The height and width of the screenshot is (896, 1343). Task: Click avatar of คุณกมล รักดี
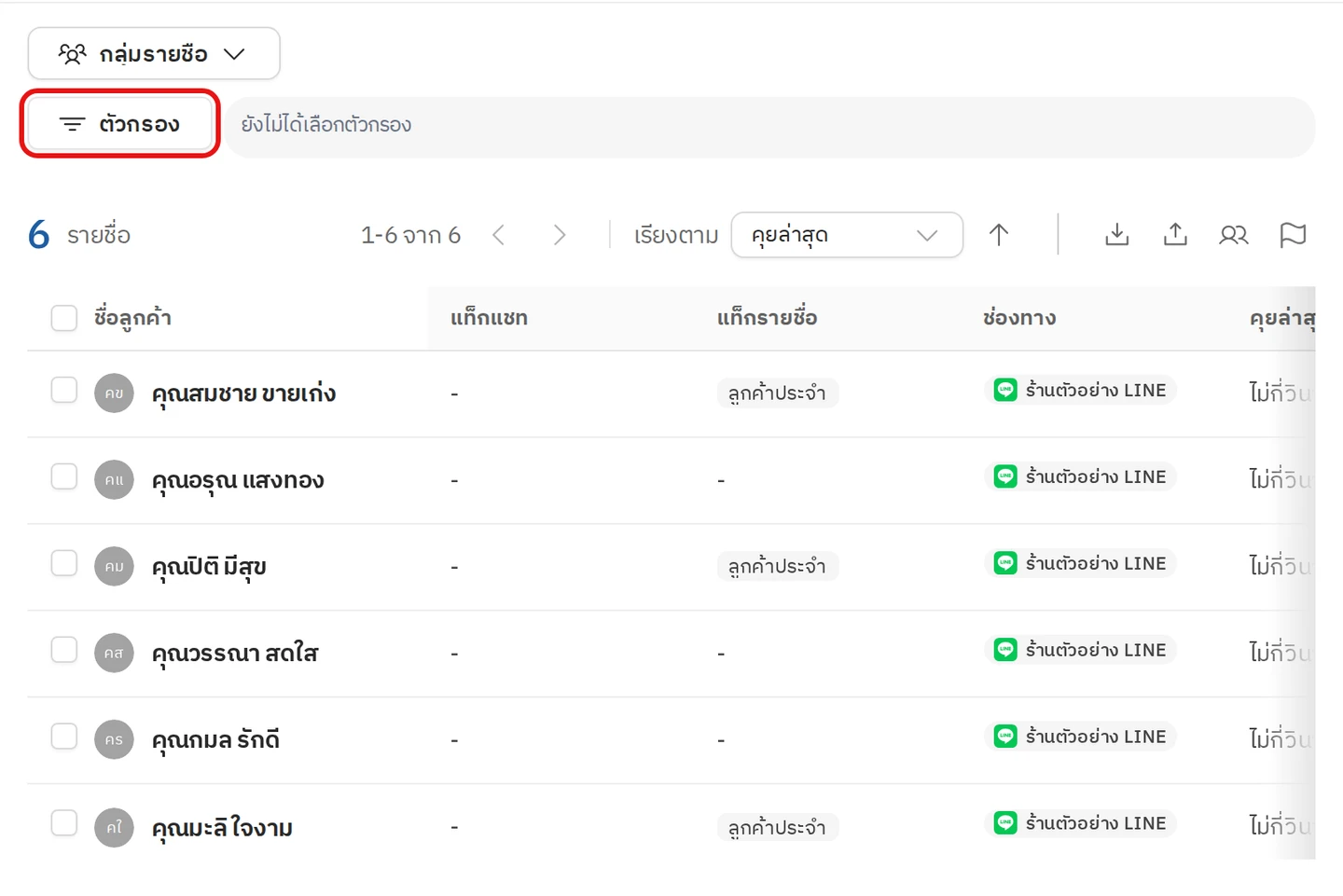click(x=114, y=740)
